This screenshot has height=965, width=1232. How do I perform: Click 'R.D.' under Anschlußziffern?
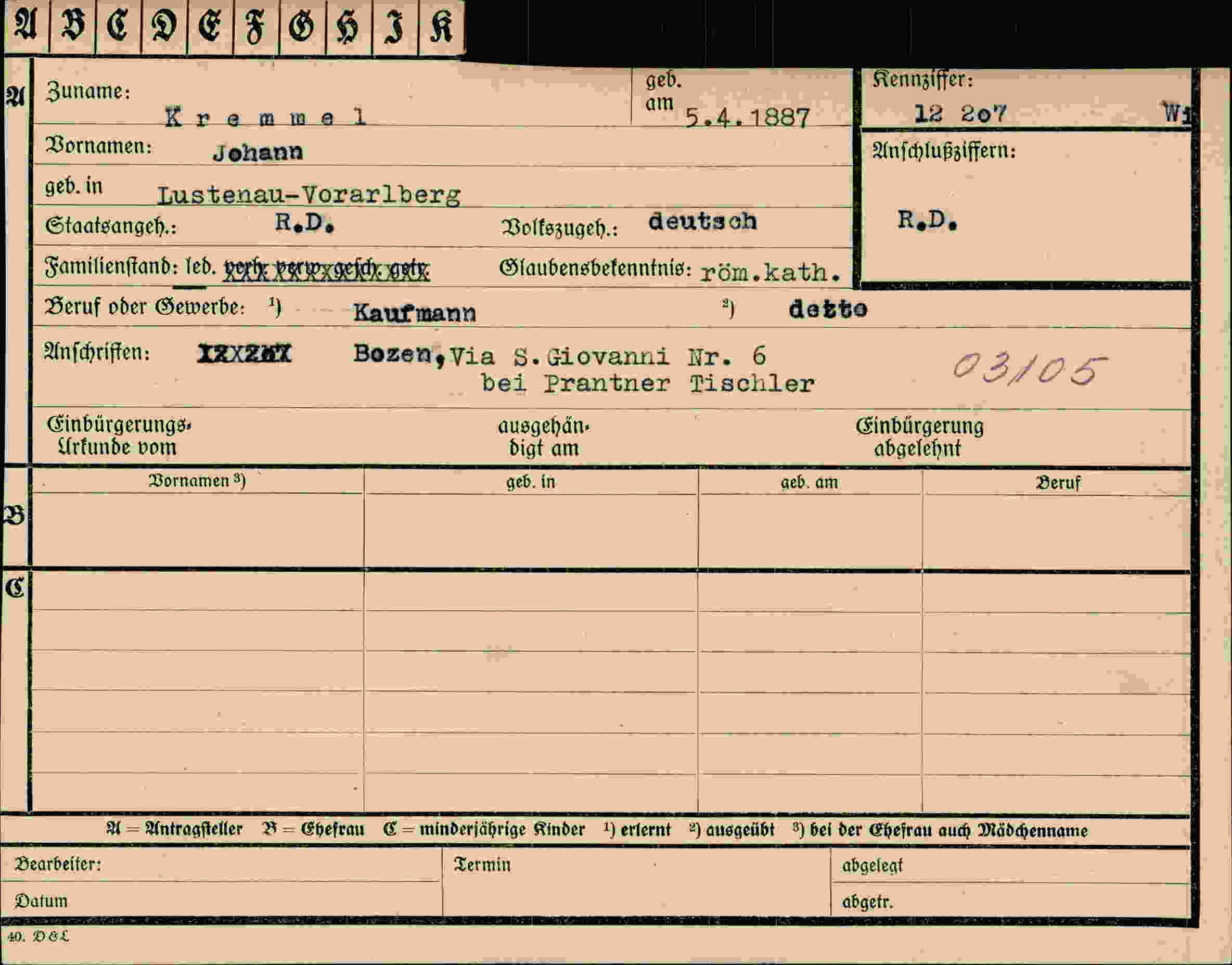coord(928,220)
